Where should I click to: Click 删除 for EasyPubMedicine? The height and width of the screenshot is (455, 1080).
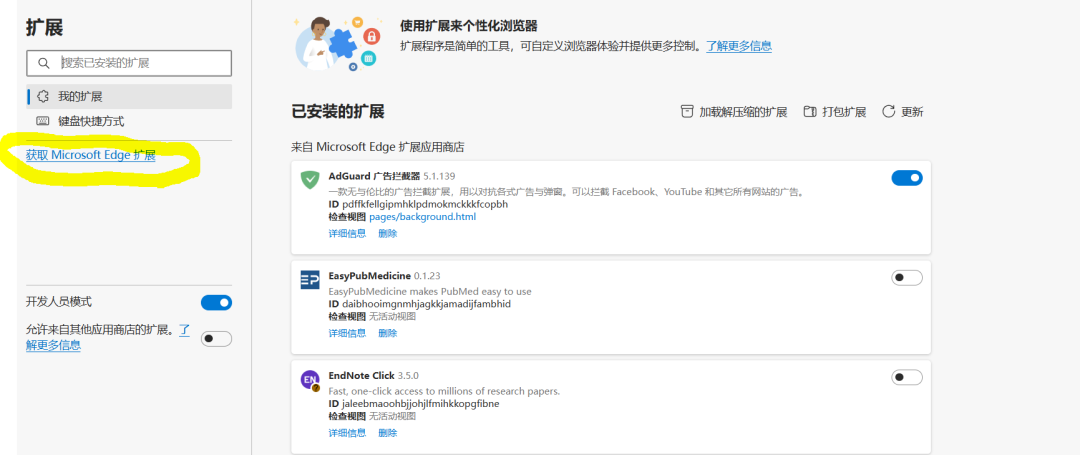tap(388, 333)
